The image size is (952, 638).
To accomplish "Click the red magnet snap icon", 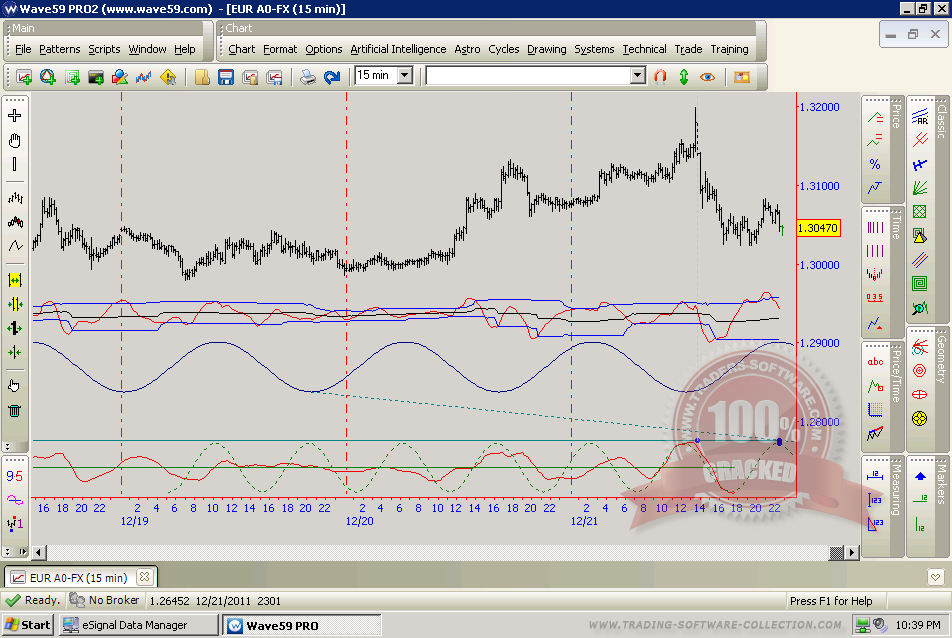I will 660,76.
